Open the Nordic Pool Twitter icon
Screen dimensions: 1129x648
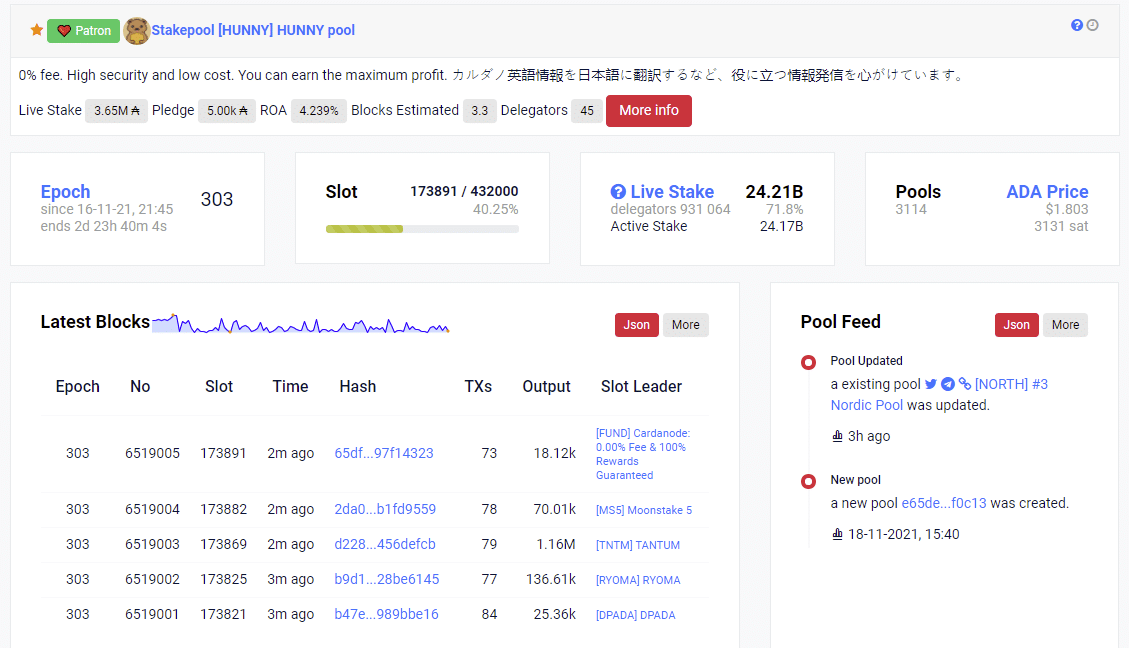click(931, 384)
